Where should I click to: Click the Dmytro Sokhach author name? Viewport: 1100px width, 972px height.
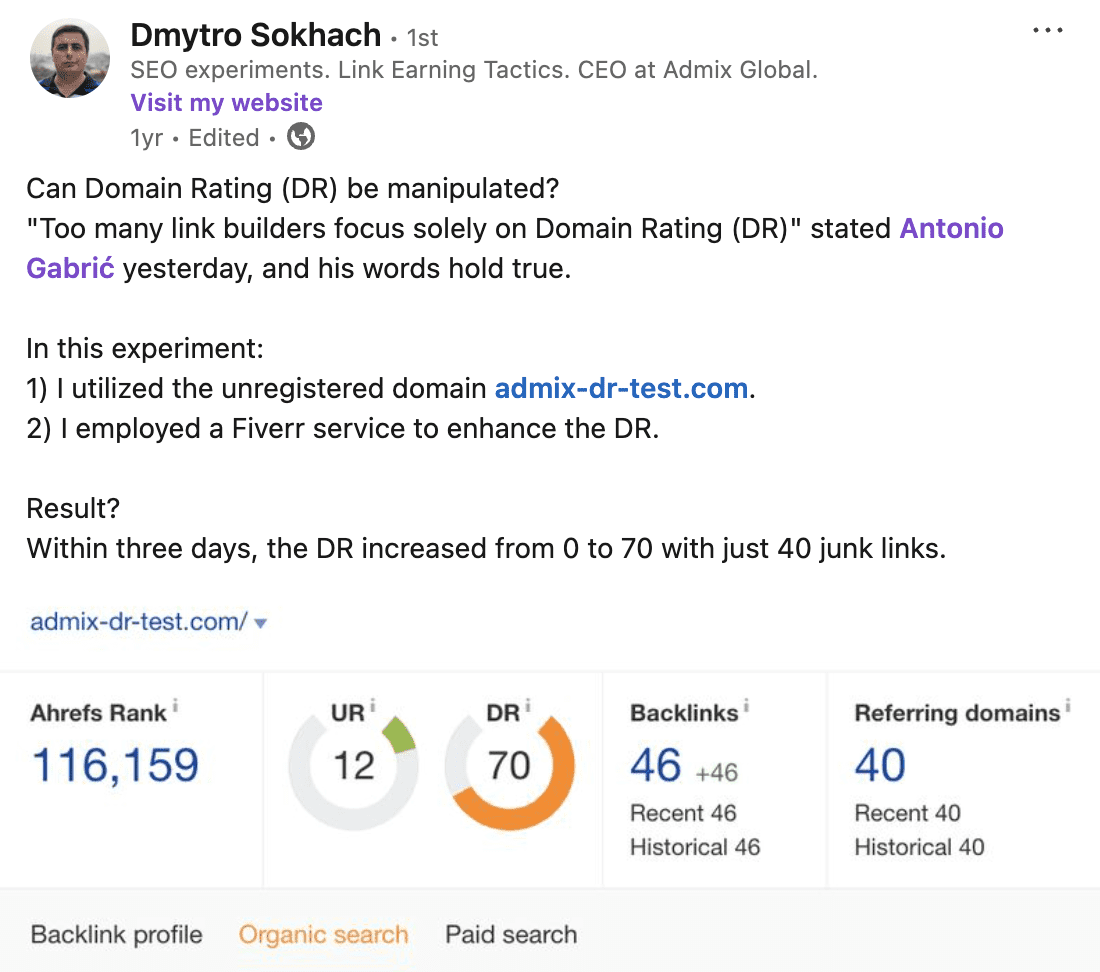click(x=255, y=34)
